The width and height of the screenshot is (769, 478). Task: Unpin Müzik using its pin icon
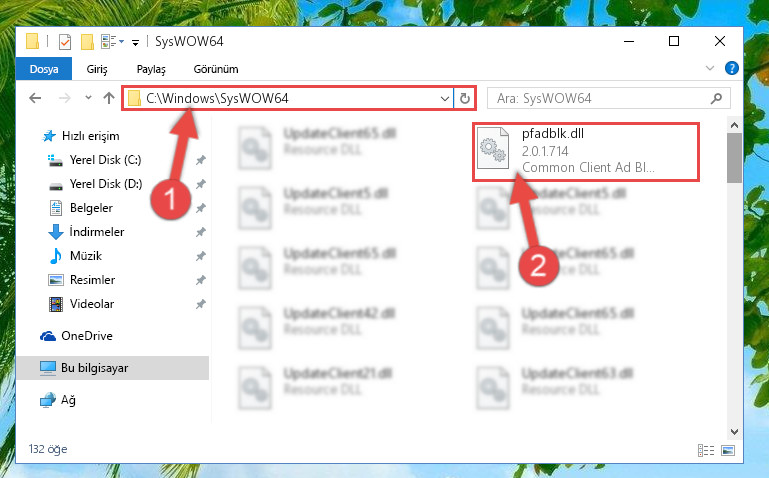(201, 256)
